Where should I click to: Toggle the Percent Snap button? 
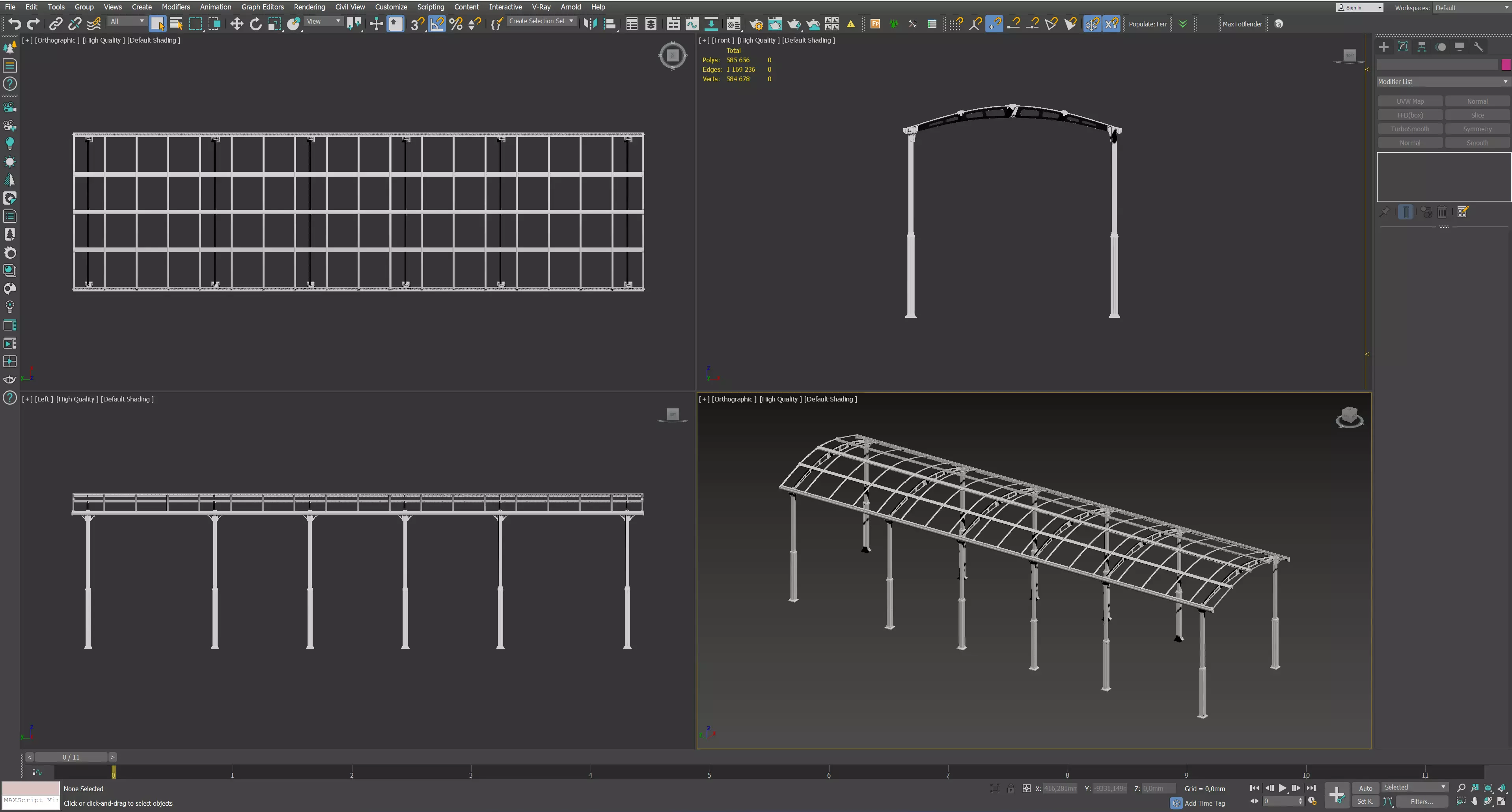click(455, 24)
